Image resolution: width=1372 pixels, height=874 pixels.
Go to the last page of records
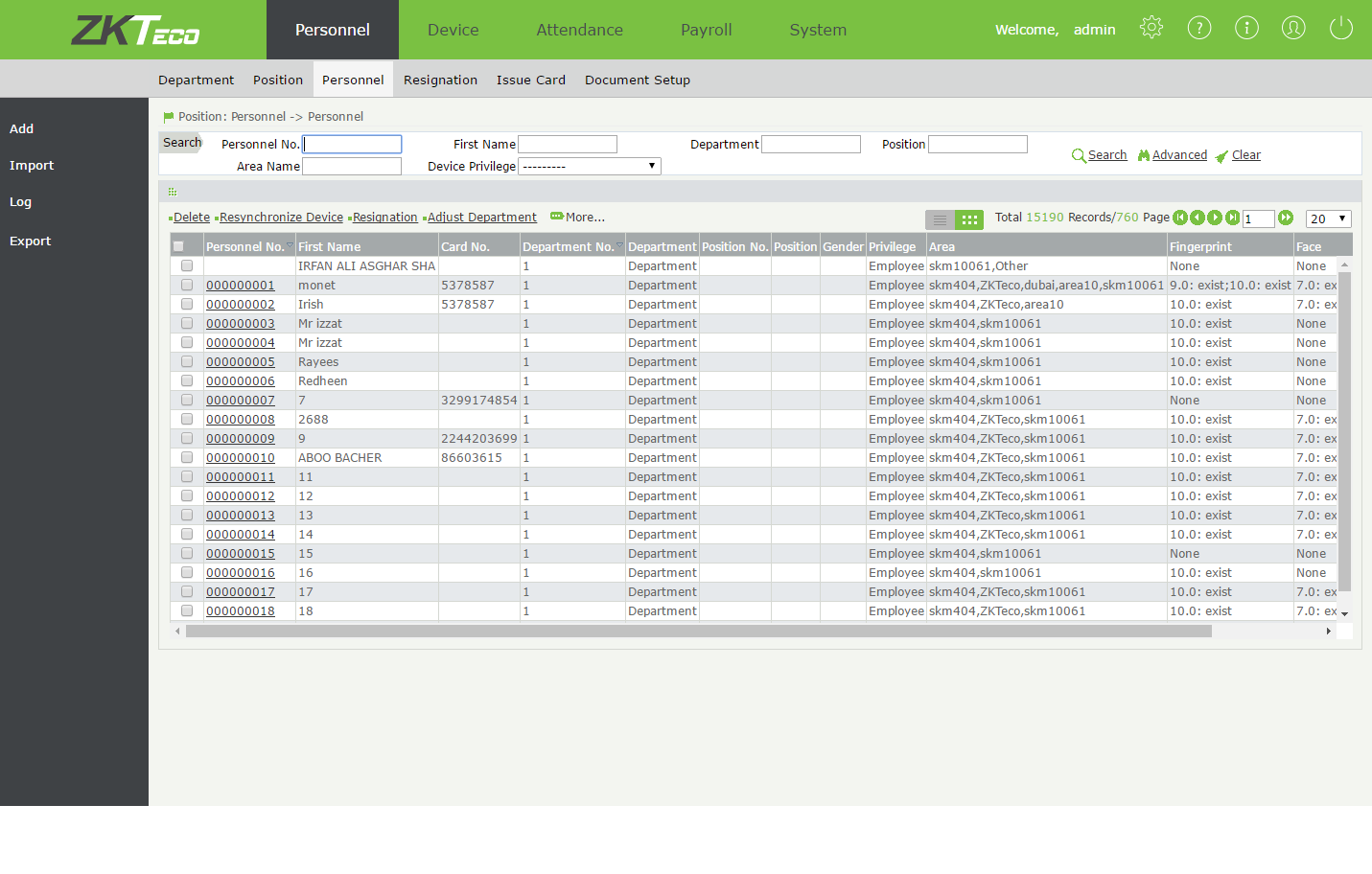[1232, 218]
